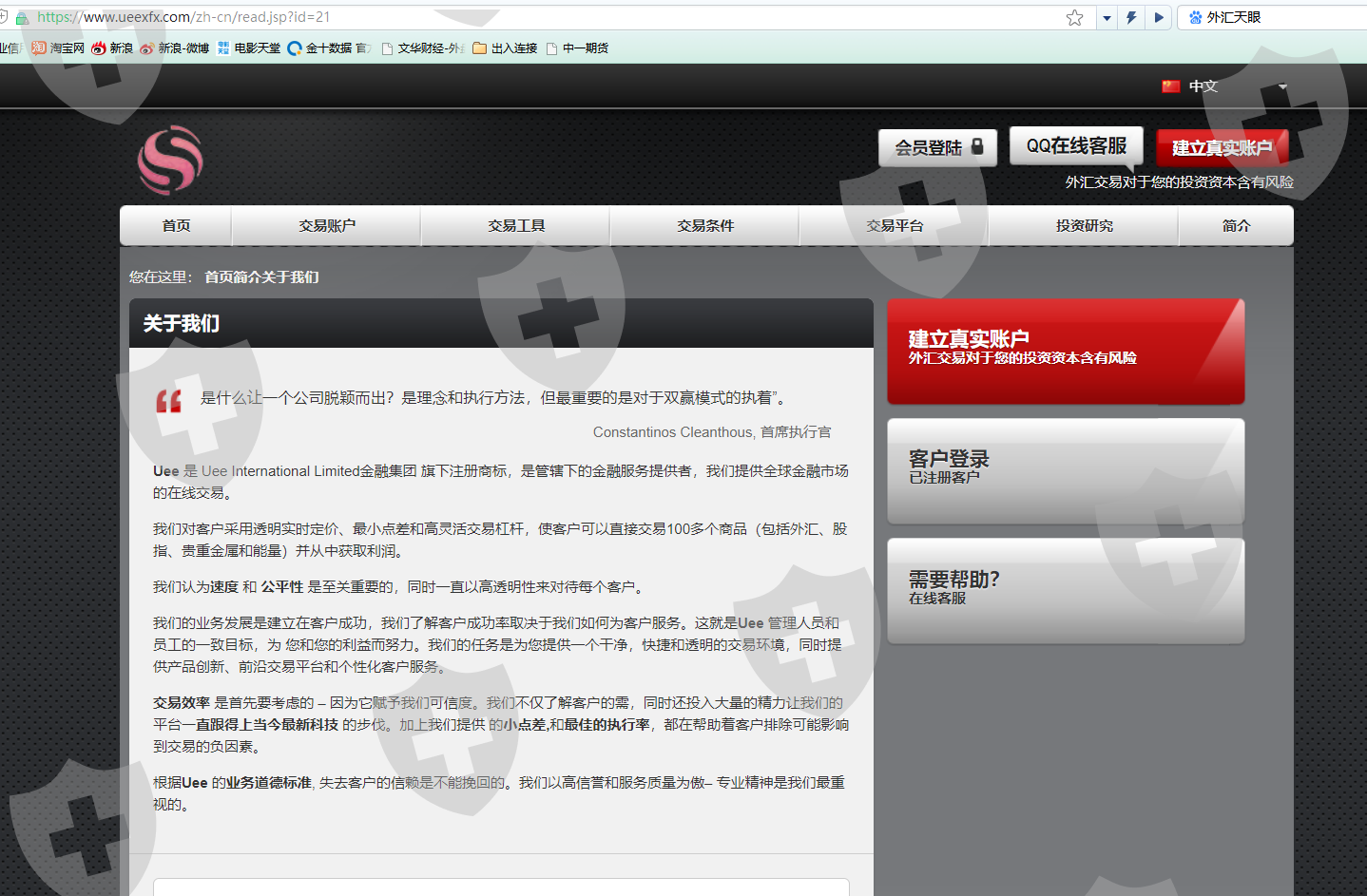Open the 电影天堂 bookmark
1367x896 pixels.
point(249,48)
